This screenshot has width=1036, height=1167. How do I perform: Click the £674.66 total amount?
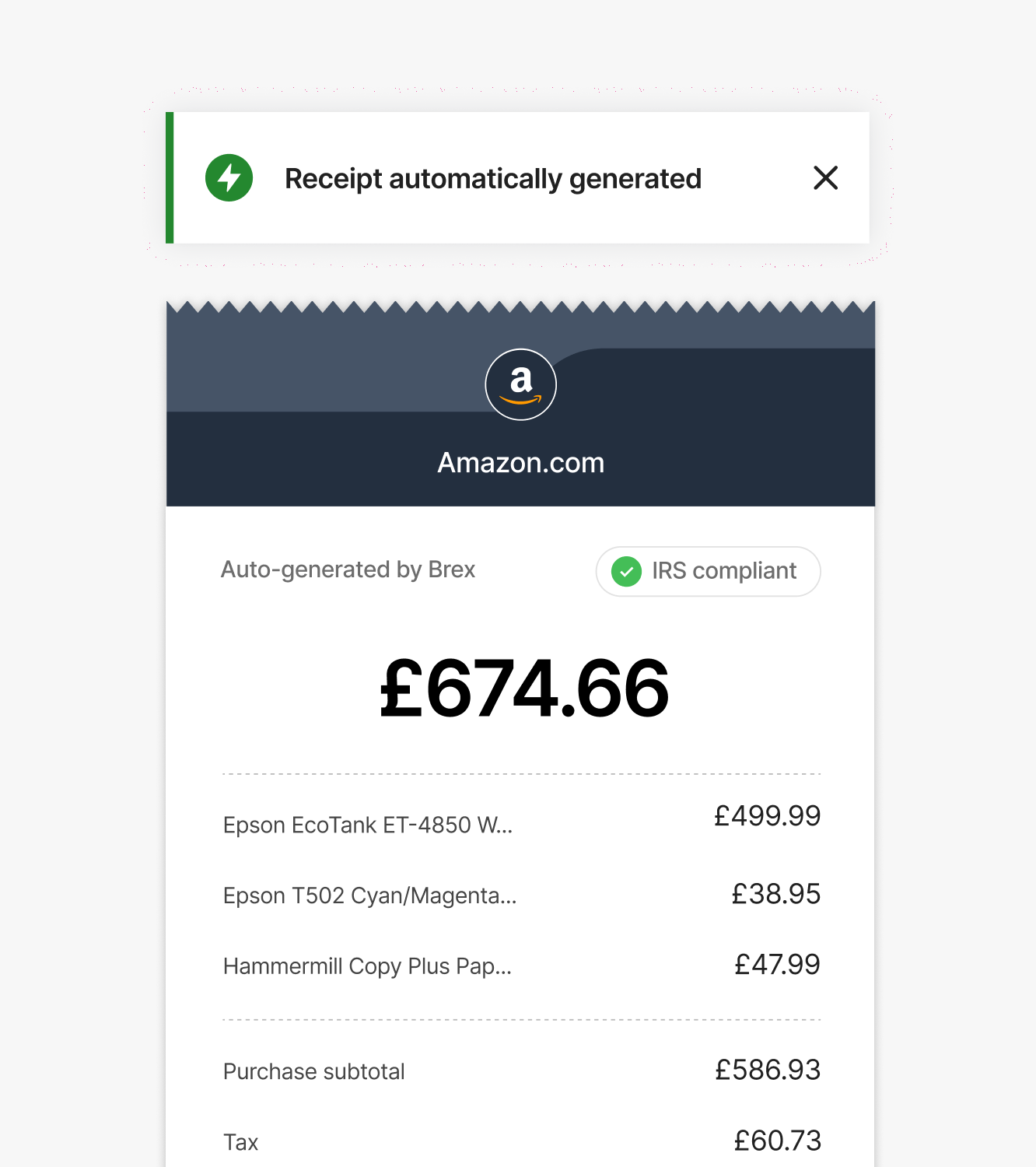click(x=523, y=689)
